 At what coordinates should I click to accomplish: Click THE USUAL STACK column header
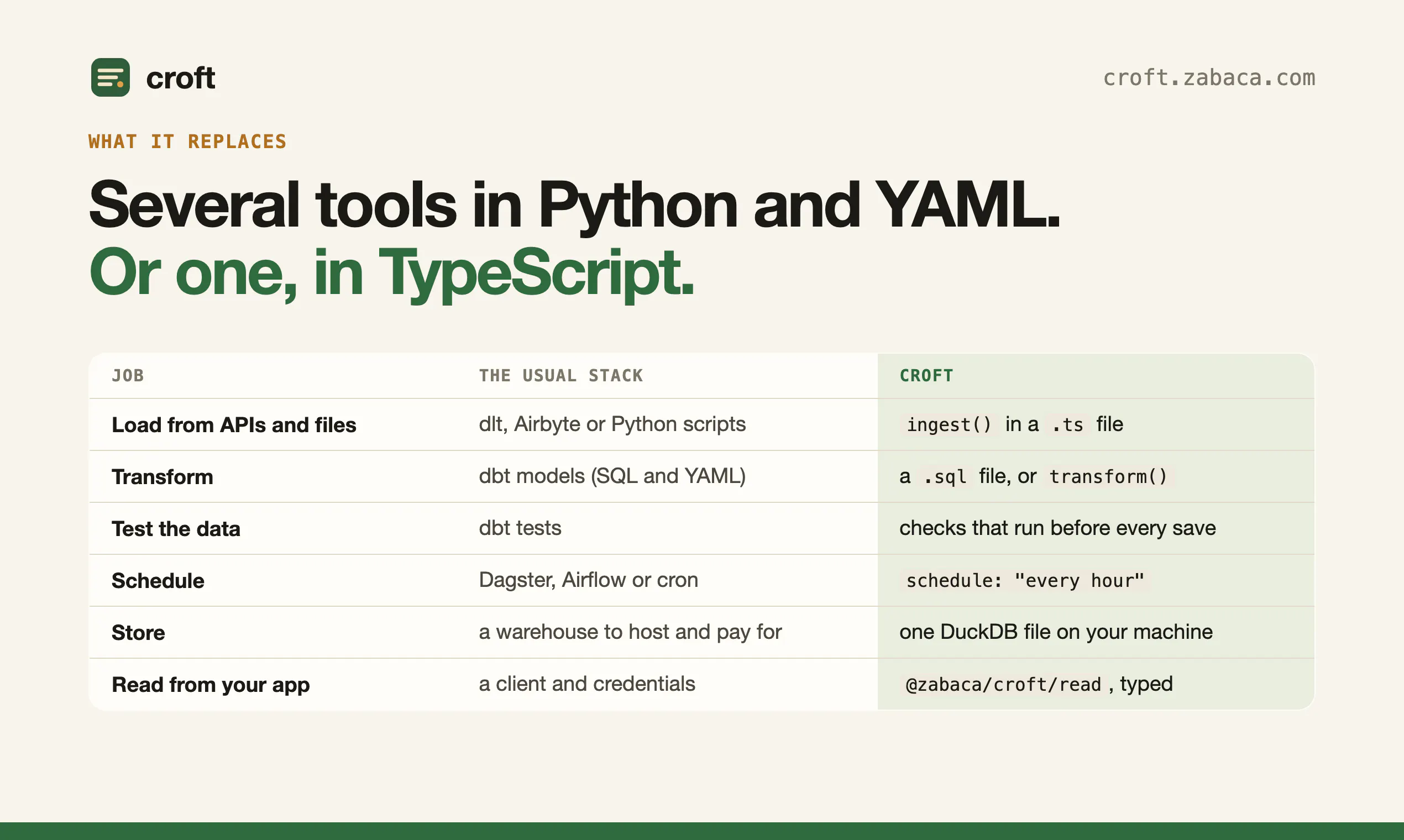[x=561, y=375]
